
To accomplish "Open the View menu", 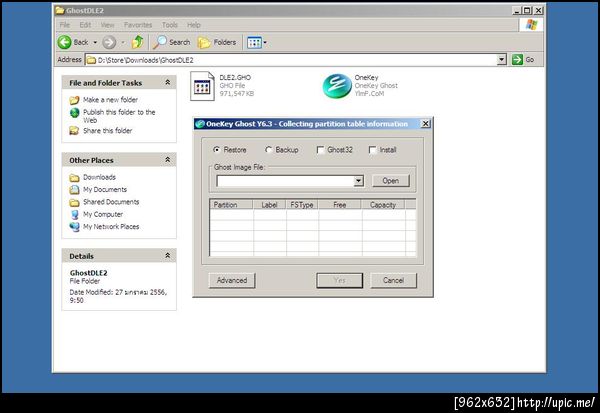I will pos(108,25).
